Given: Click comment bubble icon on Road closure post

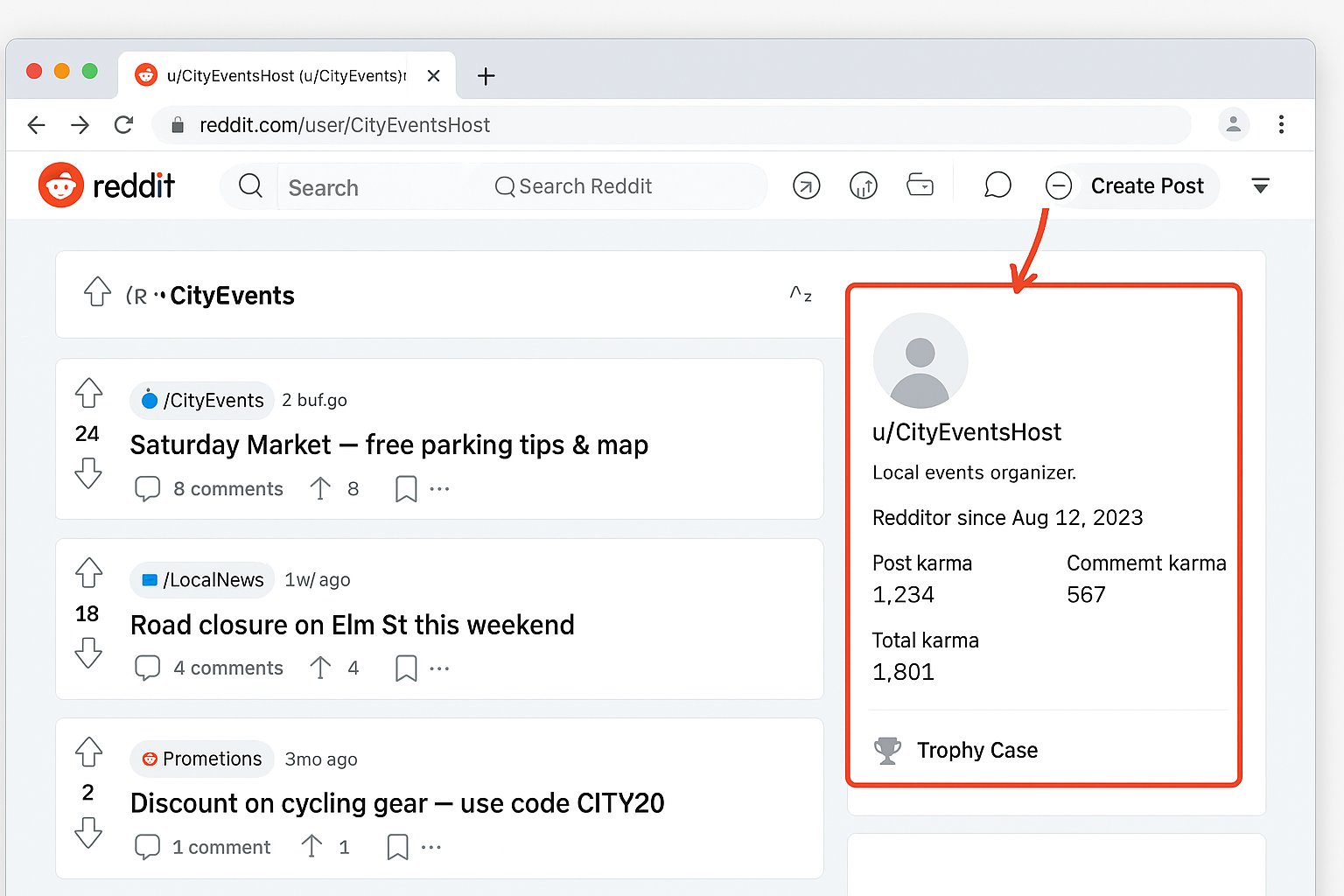Looking at the screenshot, I should point(147,668).
